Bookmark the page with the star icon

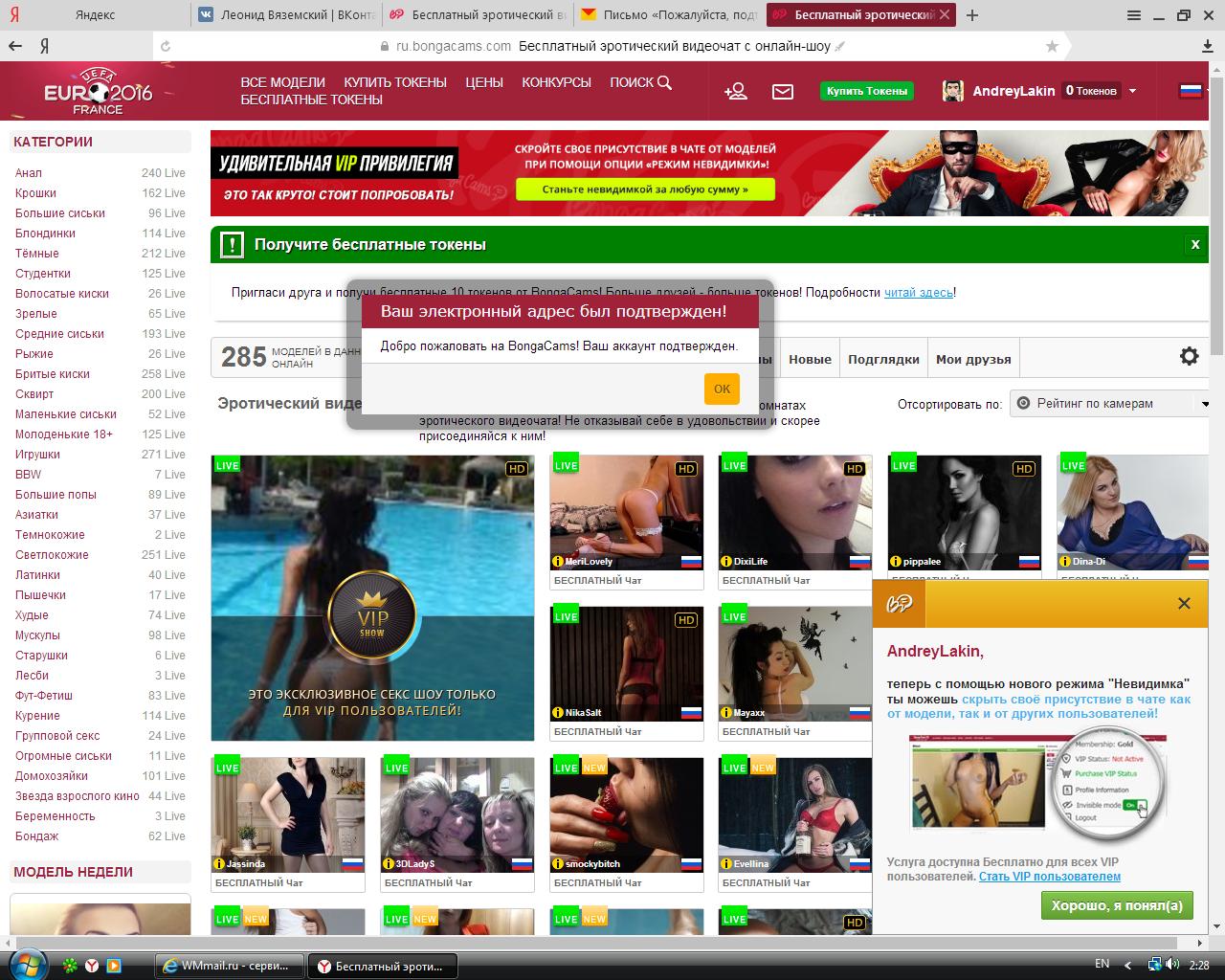pos(1053,46)
